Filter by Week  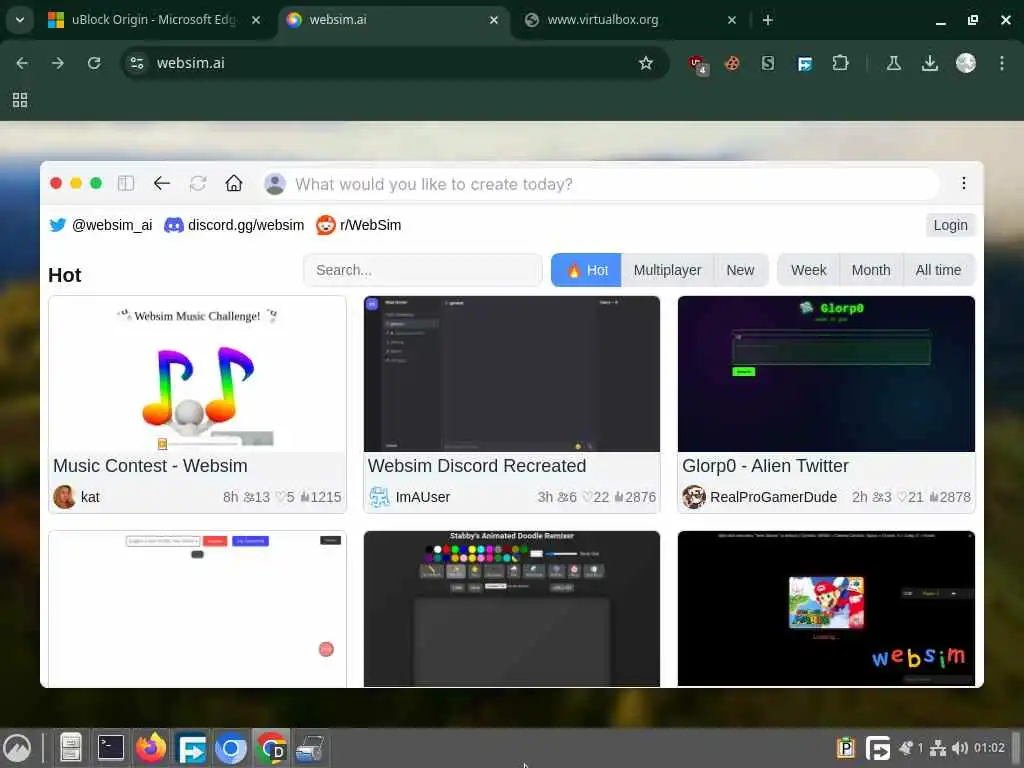coord(808,270)
